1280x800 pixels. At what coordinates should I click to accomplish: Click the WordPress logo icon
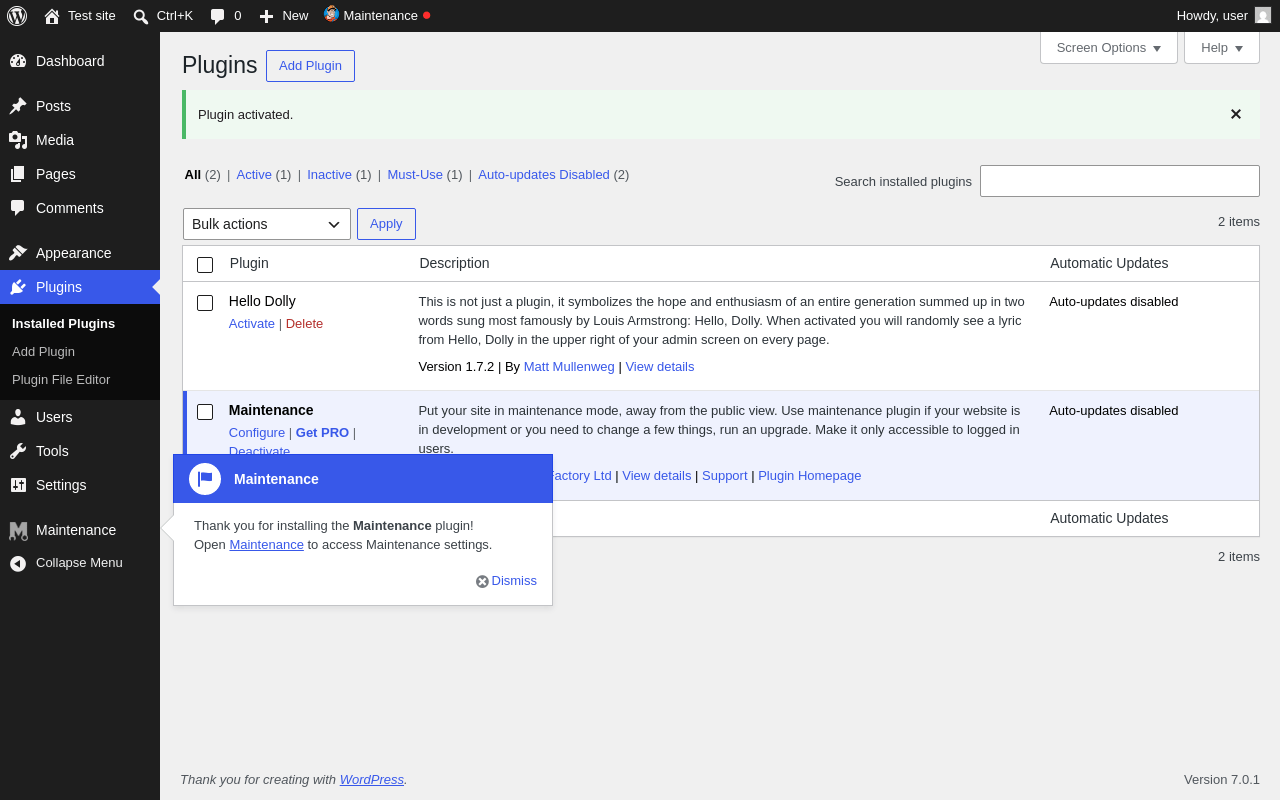coord(17,16)
